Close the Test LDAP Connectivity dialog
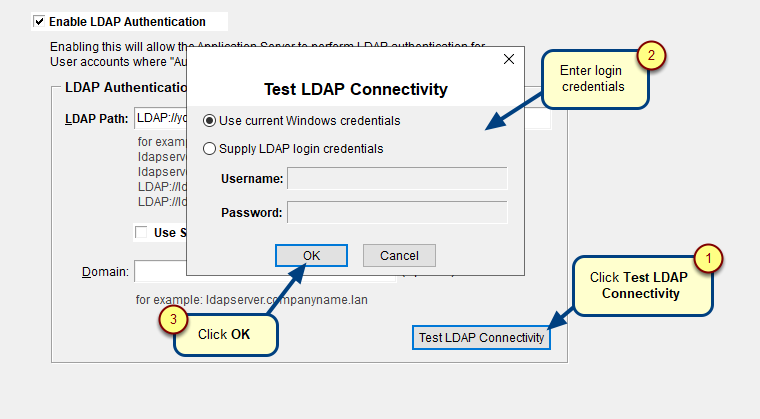 coord(509,59)
